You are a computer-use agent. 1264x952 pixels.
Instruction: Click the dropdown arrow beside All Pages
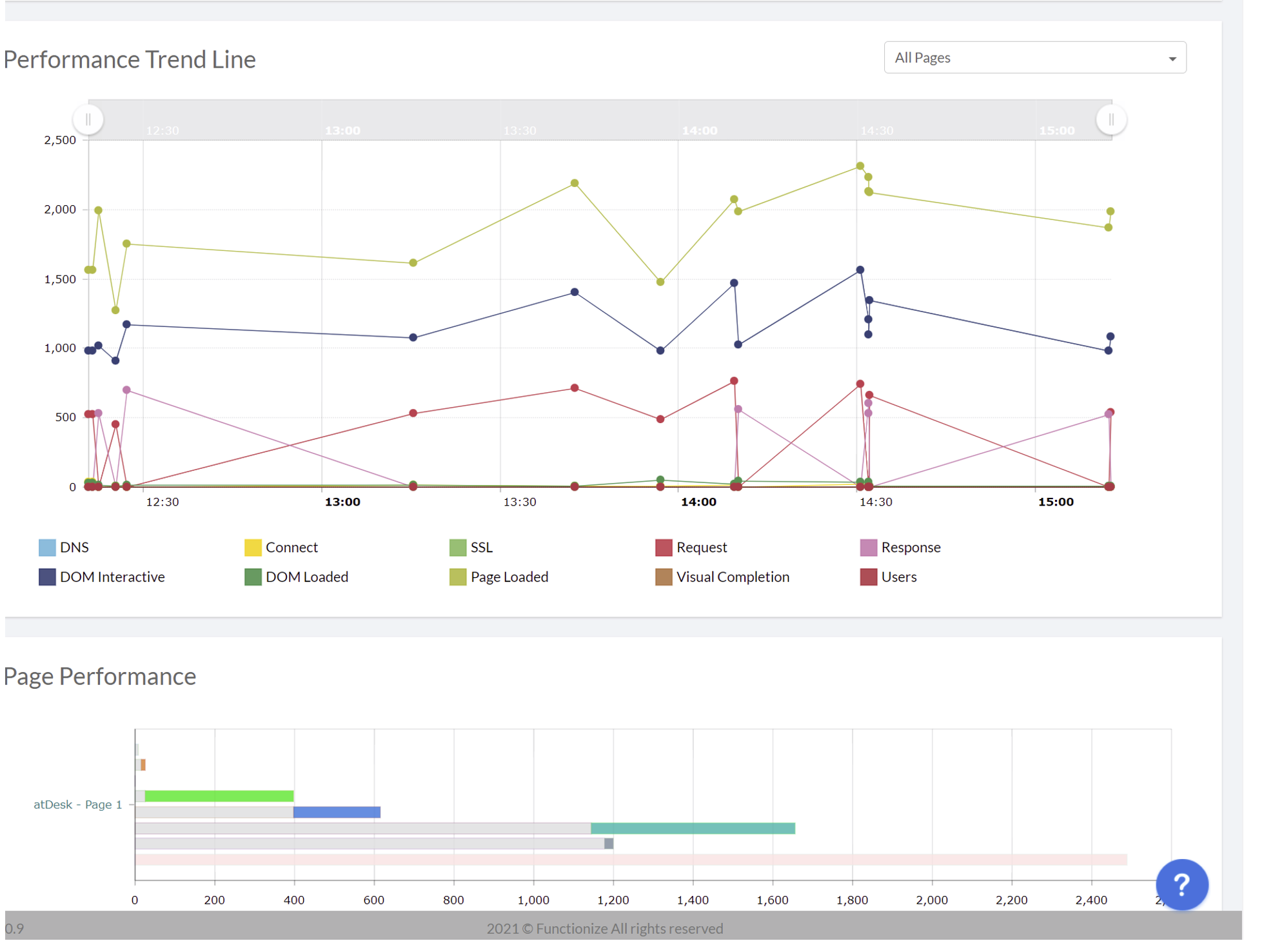(x=1172, y=59)
